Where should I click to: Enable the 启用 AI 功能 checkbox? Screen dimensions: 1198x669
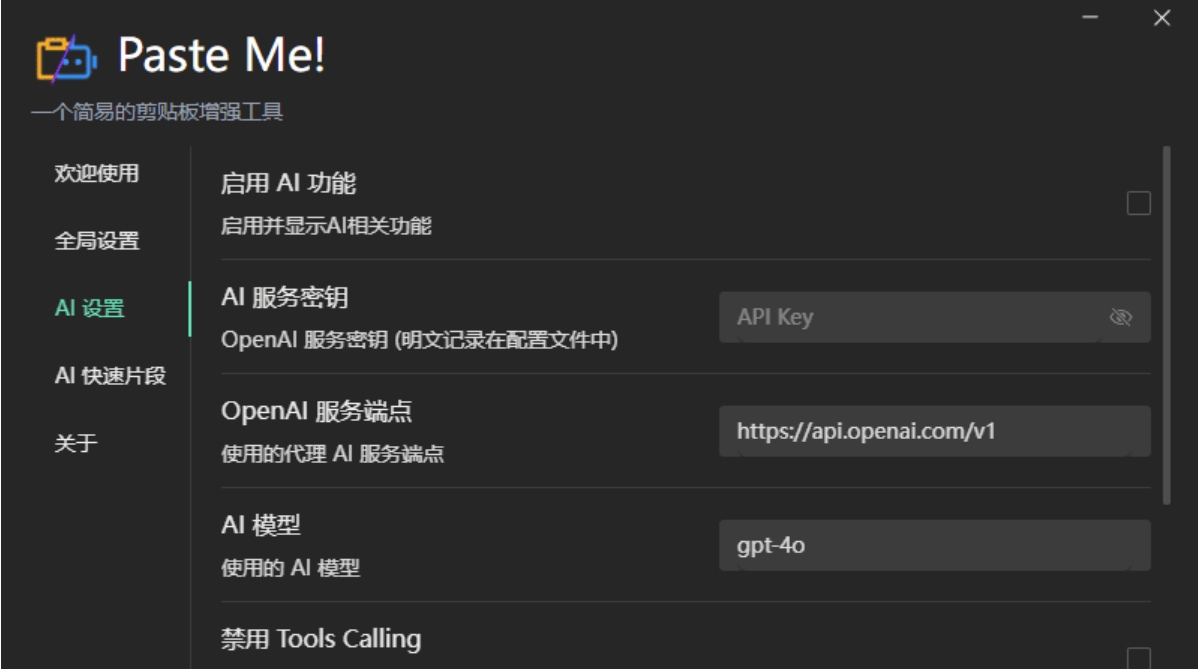point(1138,204)
